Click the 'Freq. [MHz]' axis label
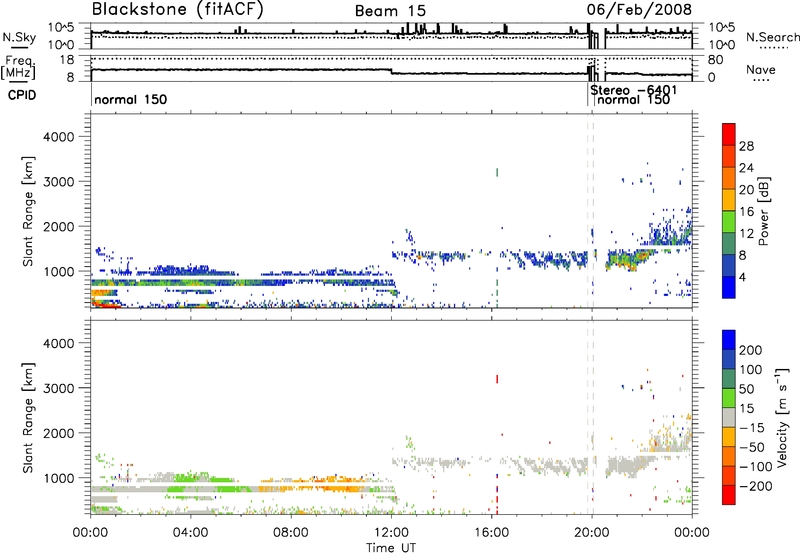 [19, 67]
